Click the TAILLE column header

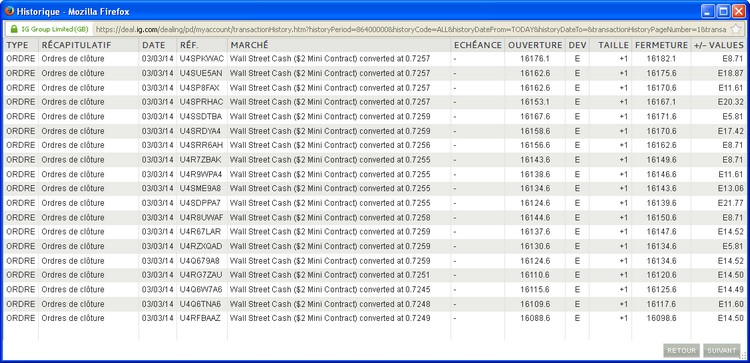614,45
